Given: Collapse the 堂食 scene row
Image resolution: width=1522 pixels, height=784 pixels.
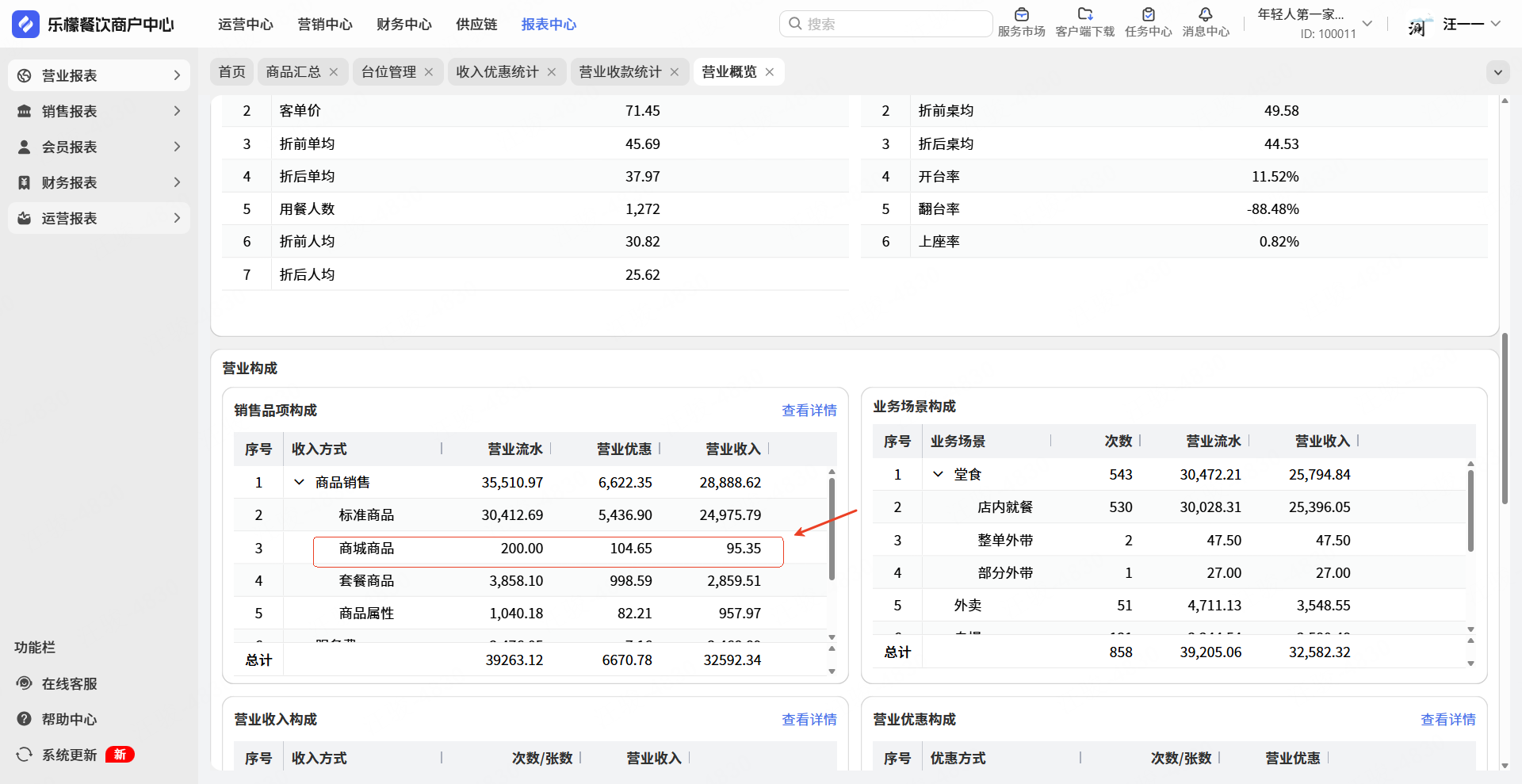Looking at the screenshot, I should pos(938,474).
